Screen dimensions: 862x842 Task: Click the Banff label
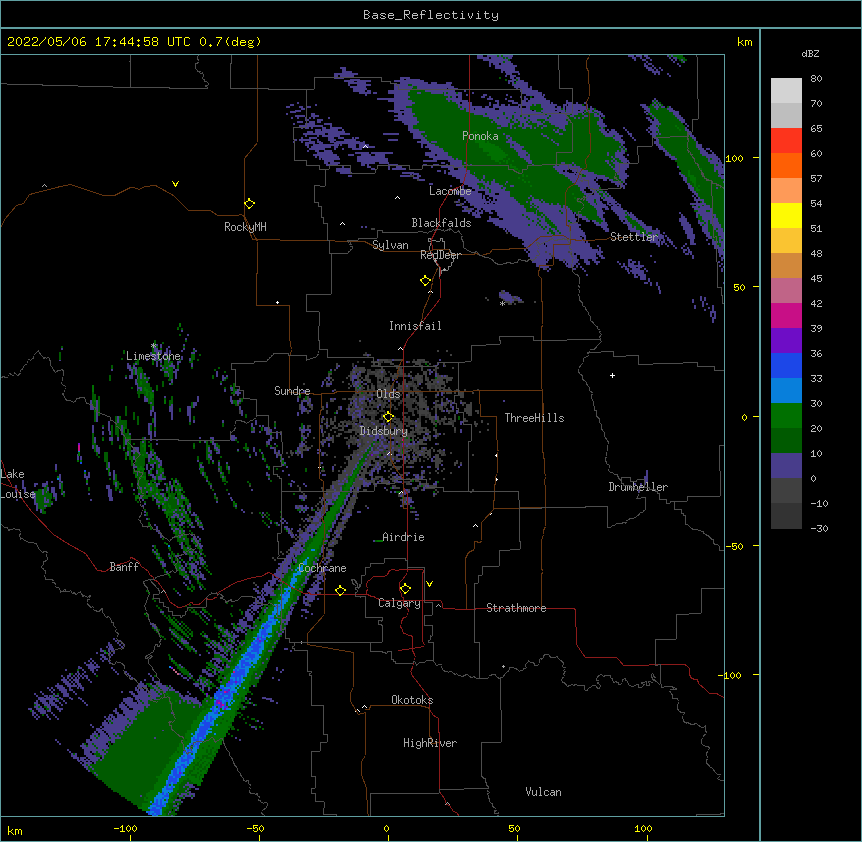point(124,567)
